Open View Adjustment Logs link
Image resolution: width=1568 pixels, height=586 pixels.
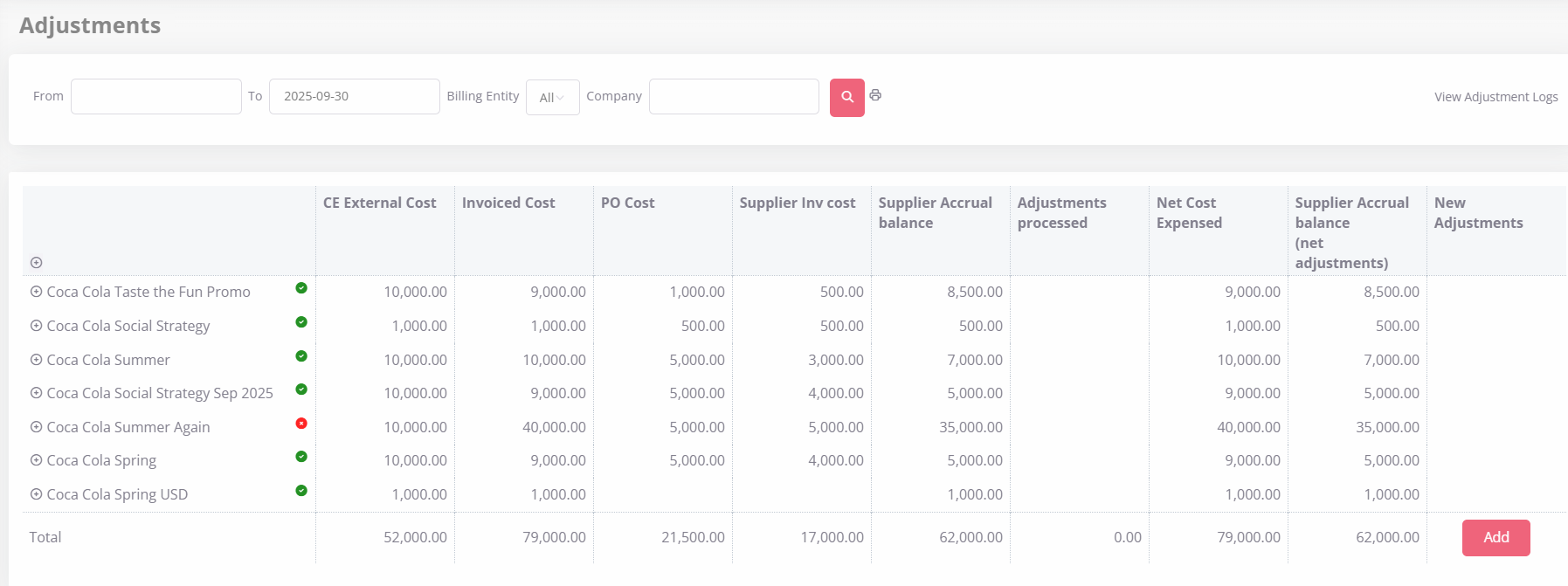click(x=1495, y=97)
